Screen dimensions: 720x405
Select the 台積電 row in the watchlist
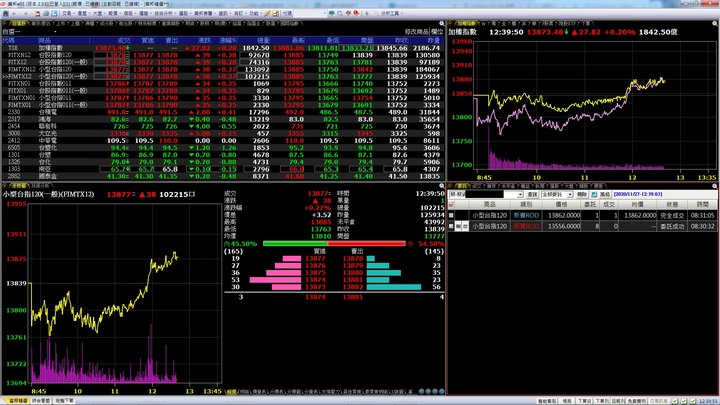click(223, 112)
